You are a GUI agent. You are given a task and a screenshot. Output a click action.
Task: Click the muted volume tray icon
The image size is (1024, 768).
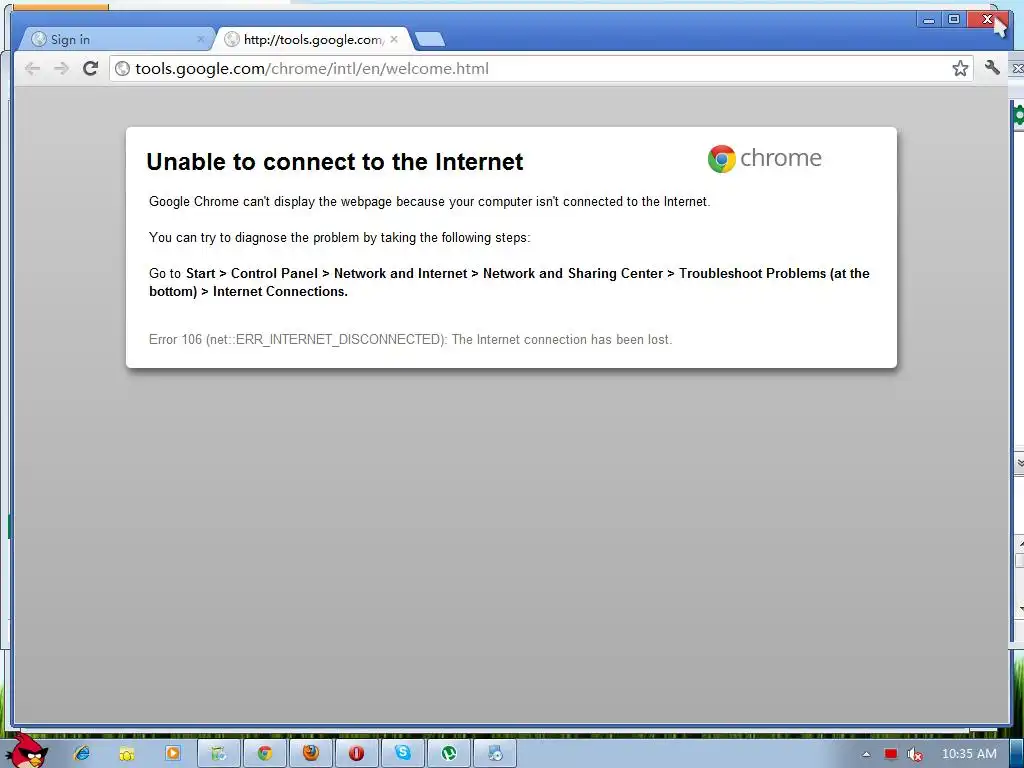(915, 755)
